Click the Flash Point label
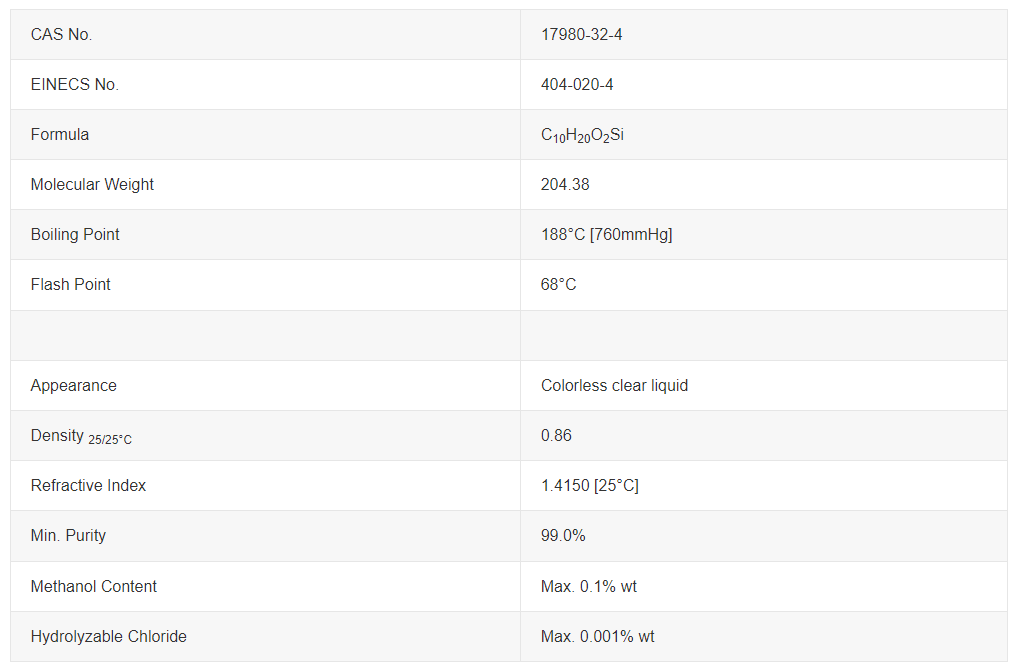 pos(70,284)
